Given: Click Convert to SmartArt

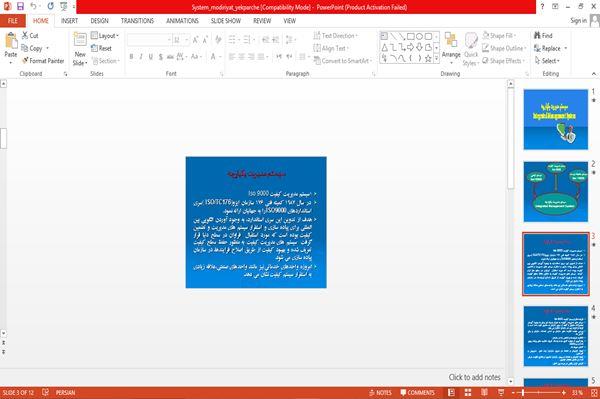Looking at the screenshot, I should [x=342, y=61].
